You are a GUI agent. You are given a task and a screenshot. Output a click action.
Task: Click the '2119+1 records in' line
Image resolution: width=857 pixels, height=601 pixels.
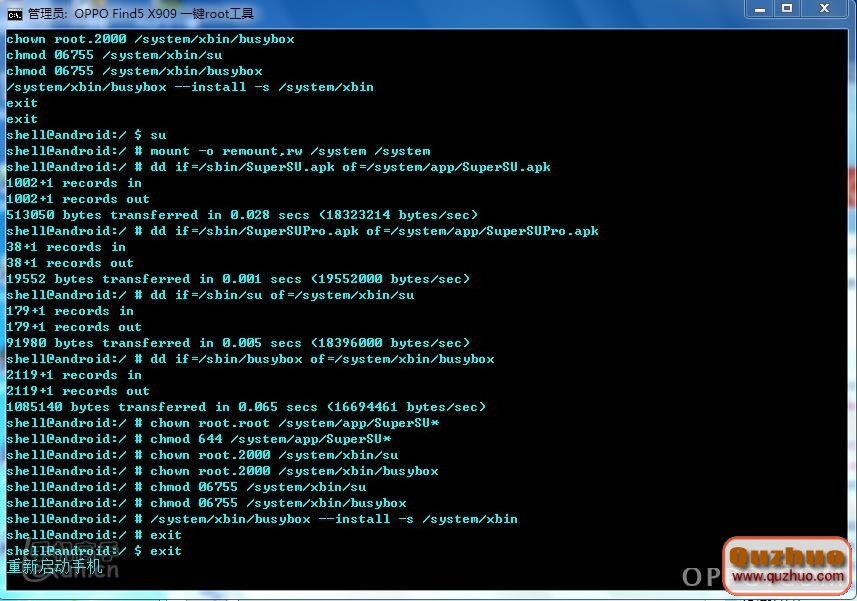click(74, 375)
